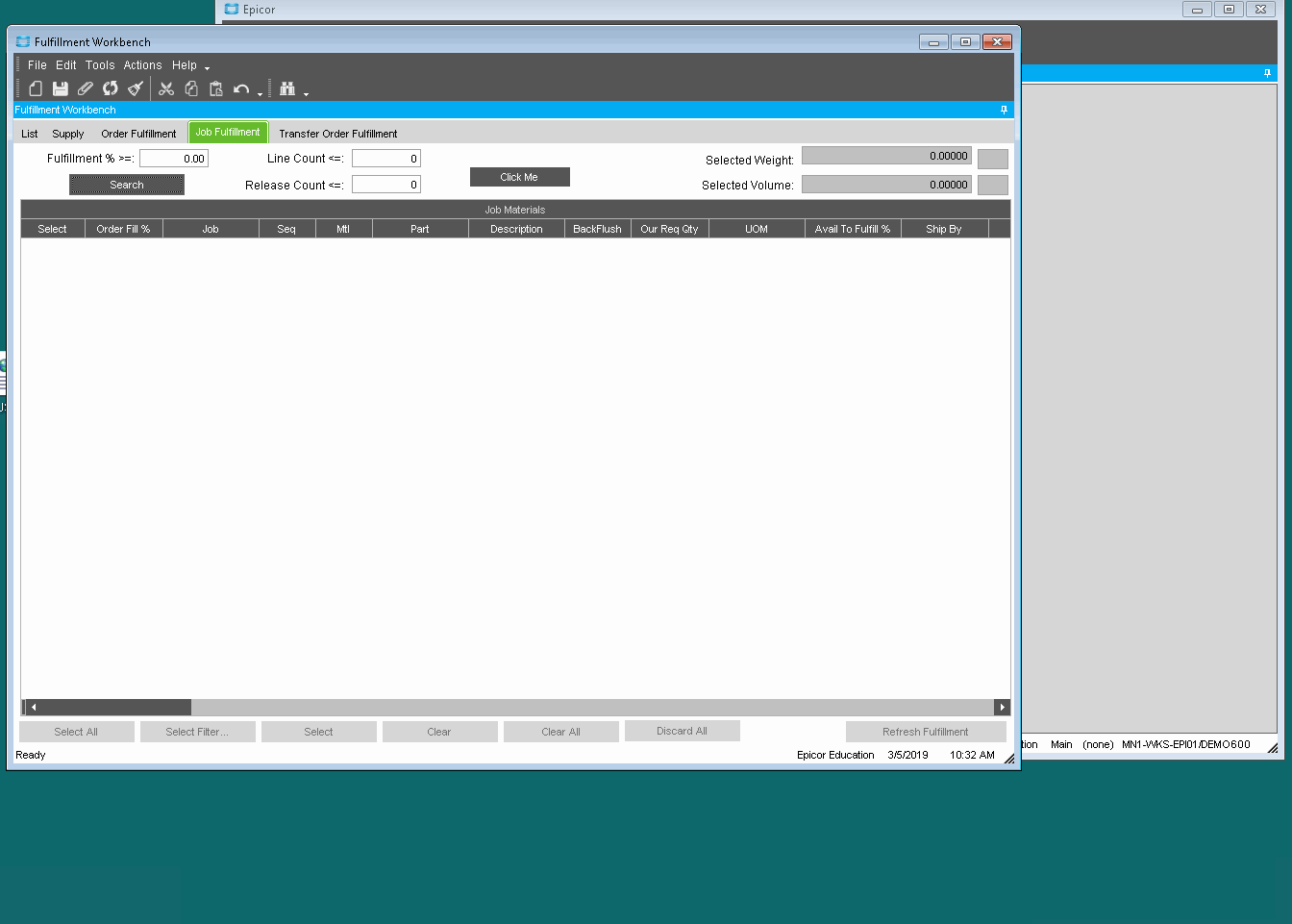
Task: Click the Paste clipboard icon
Action: click(x=216, y=88)
